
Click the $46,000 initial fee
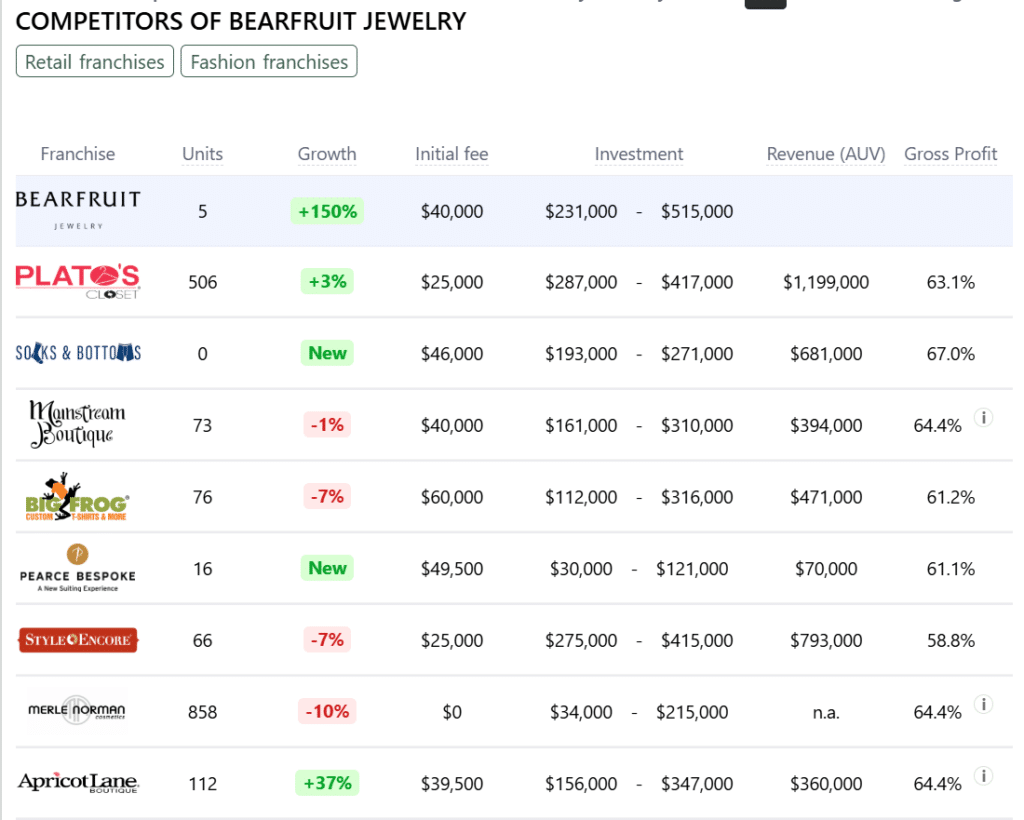452,354
